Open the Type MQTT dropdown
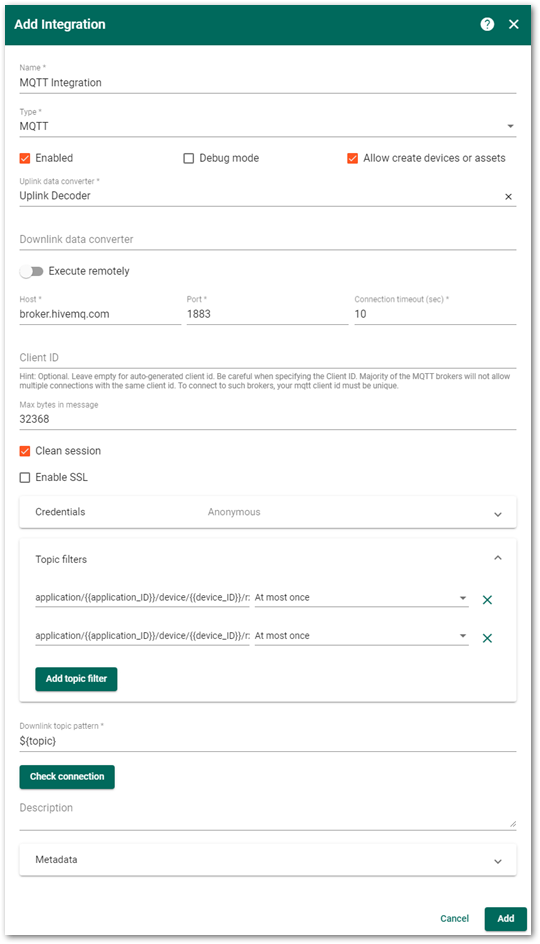540x944 pixels. 268,126
